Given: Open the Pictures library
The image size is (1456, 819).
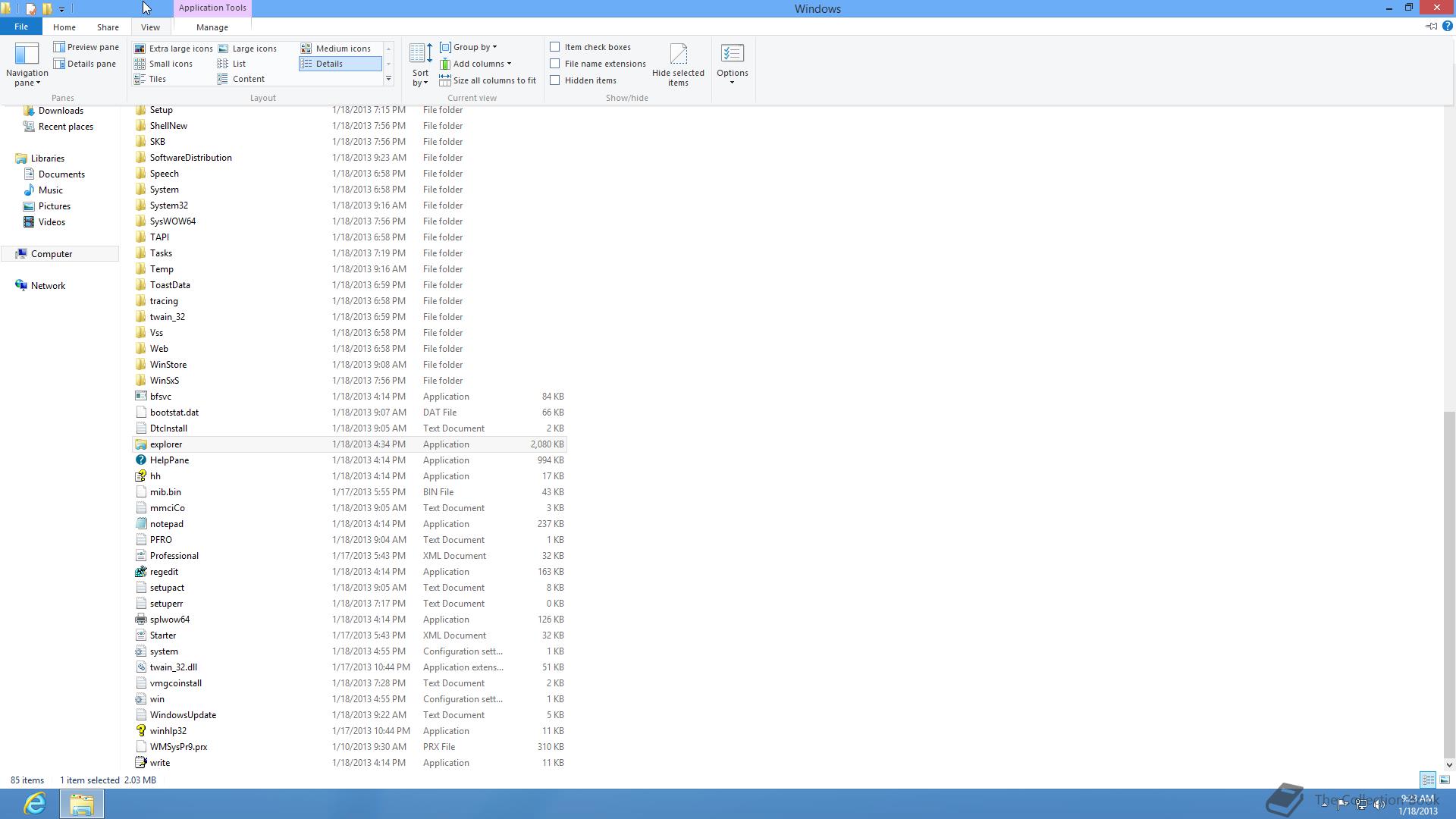Looking at the screenshot, I should click(46, 206).
